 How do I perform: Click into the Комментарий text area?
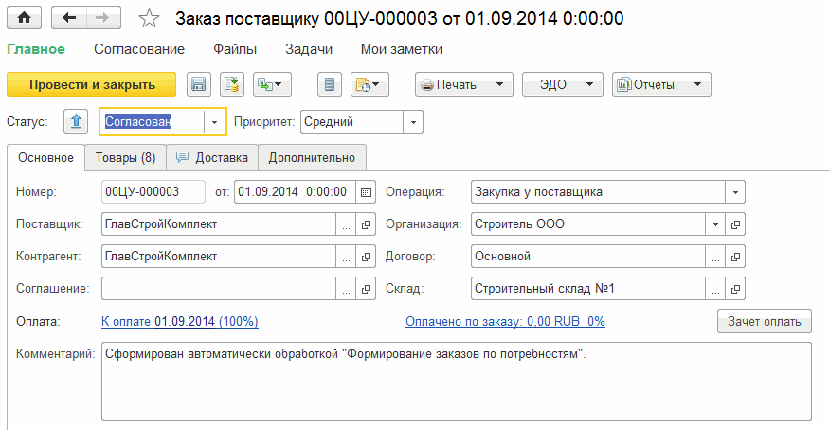(x=456, y=382)
